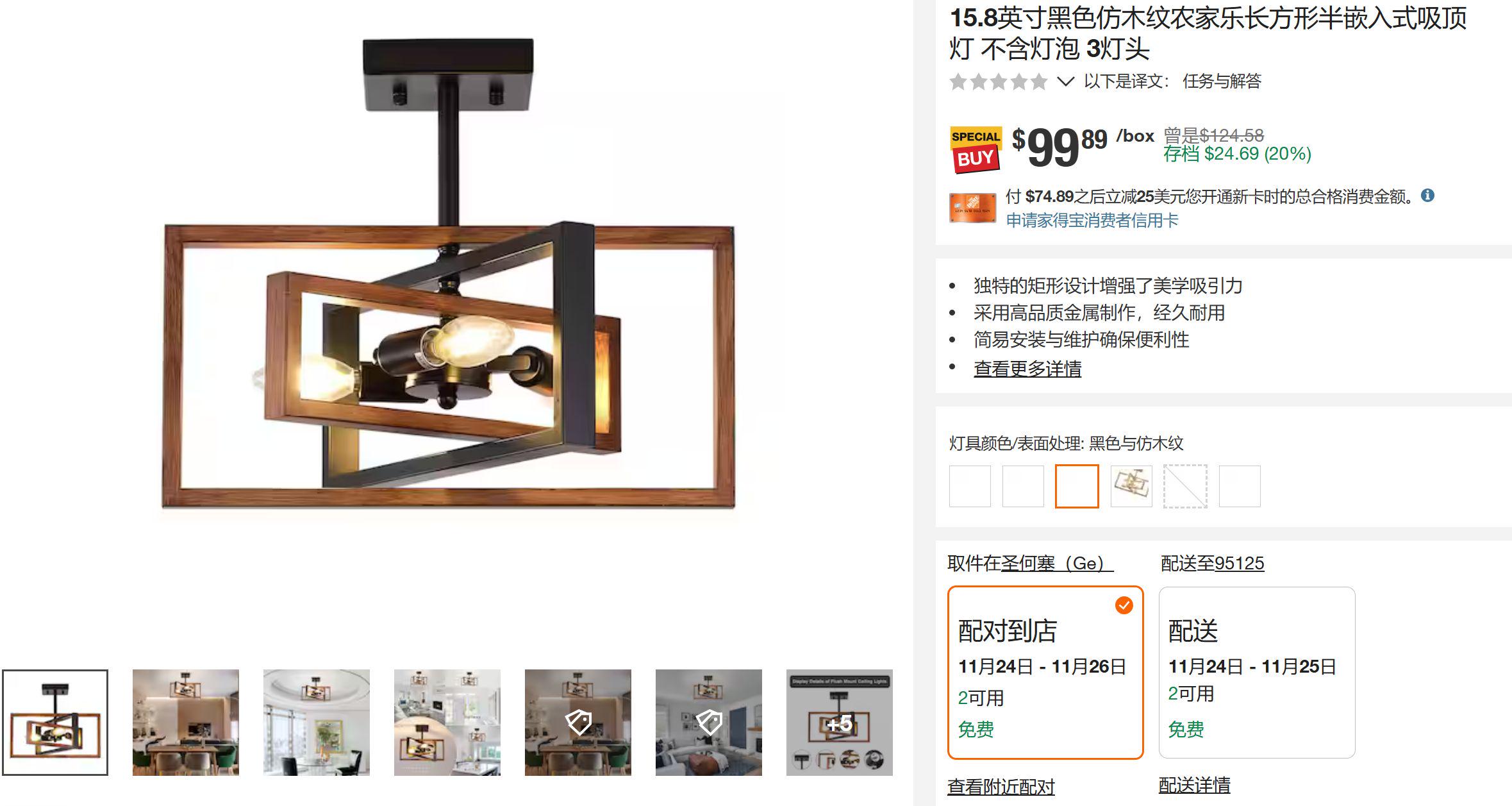
Task: Click the orange checkmark on pickup card
Action: [1124, 605]
